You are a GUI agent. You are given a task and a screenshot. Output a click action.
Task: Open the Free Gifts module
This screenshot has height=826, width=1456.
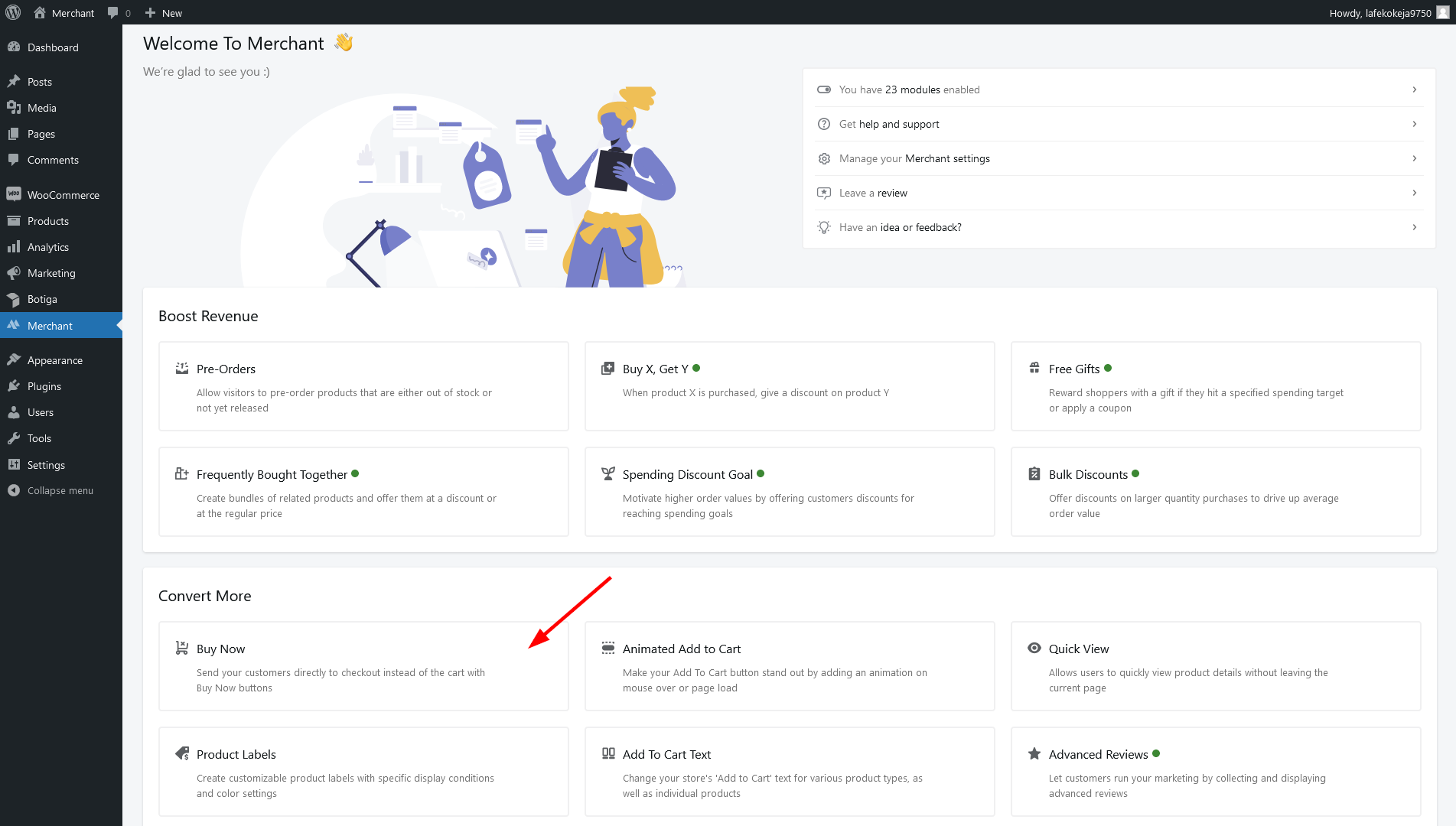1216,386
